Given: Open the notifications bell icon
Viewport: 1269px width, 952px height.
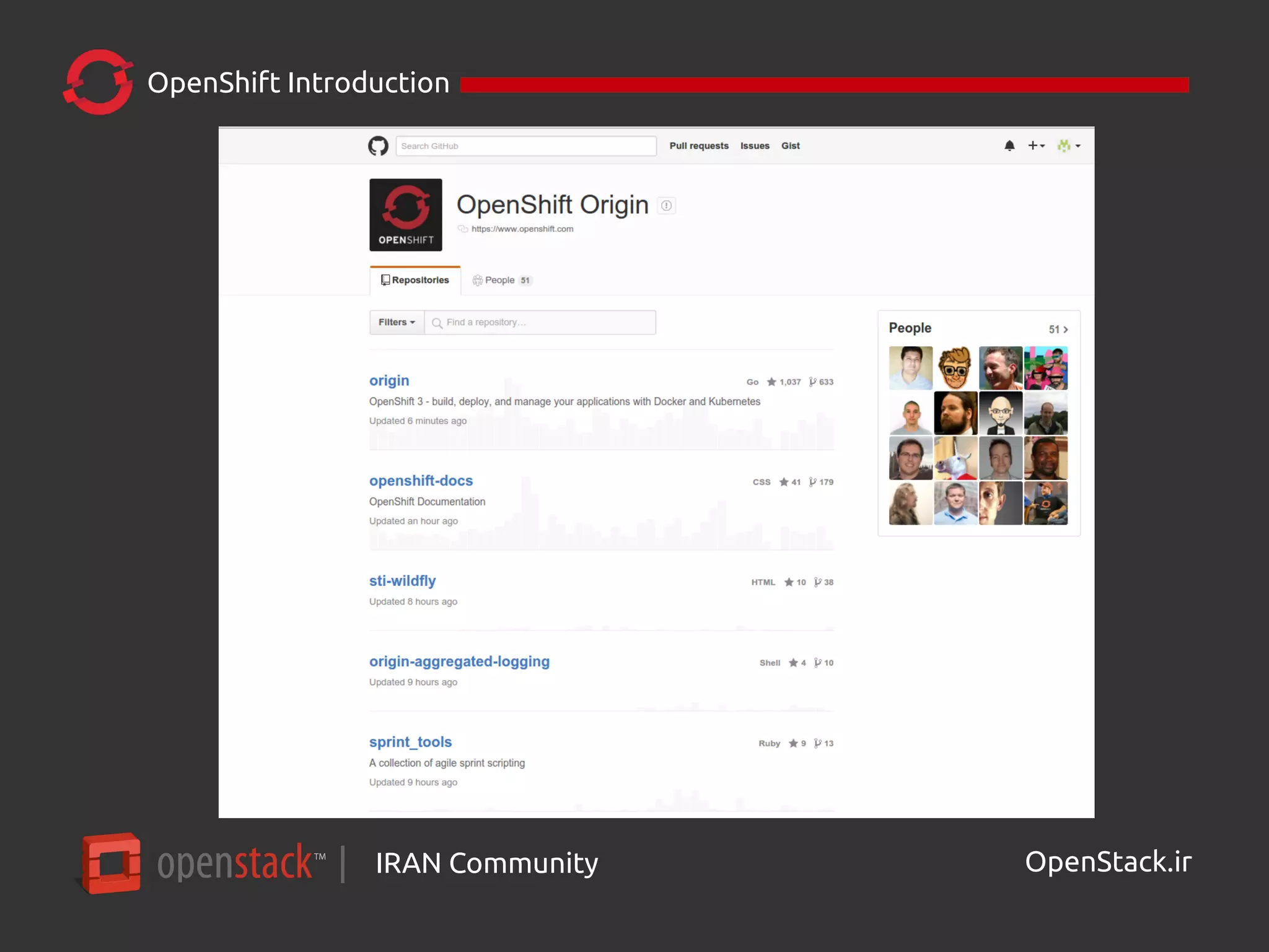Looking at the screenshot, I should [x=1009, y=146].
